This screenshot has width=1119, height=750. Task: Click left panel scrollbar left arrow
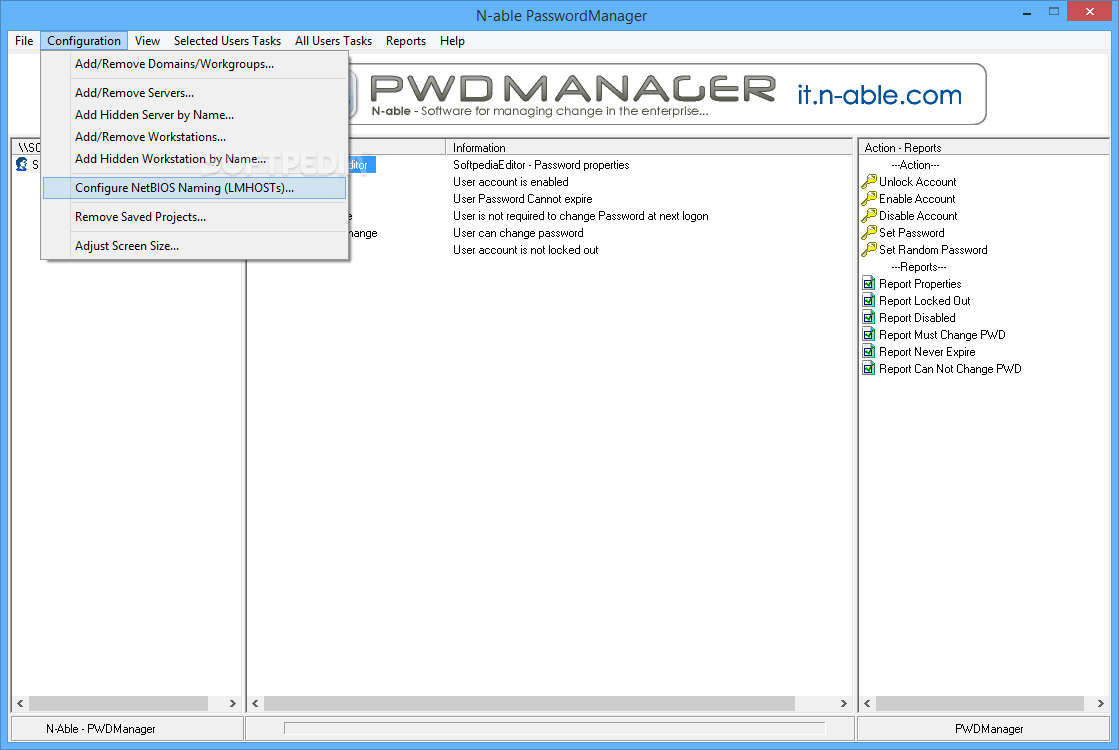(20, 704)
